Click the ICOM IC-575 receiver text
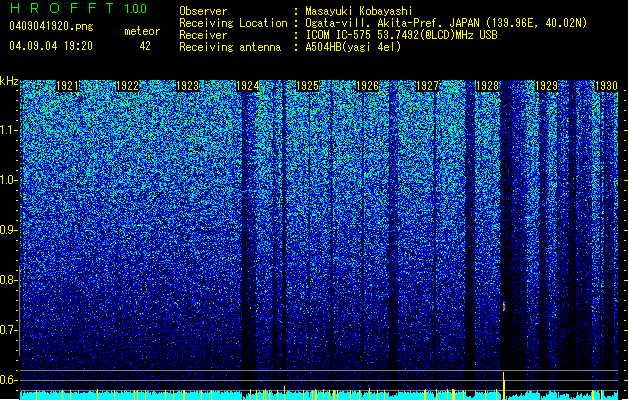The image size is (629, 400). (402, 35)
